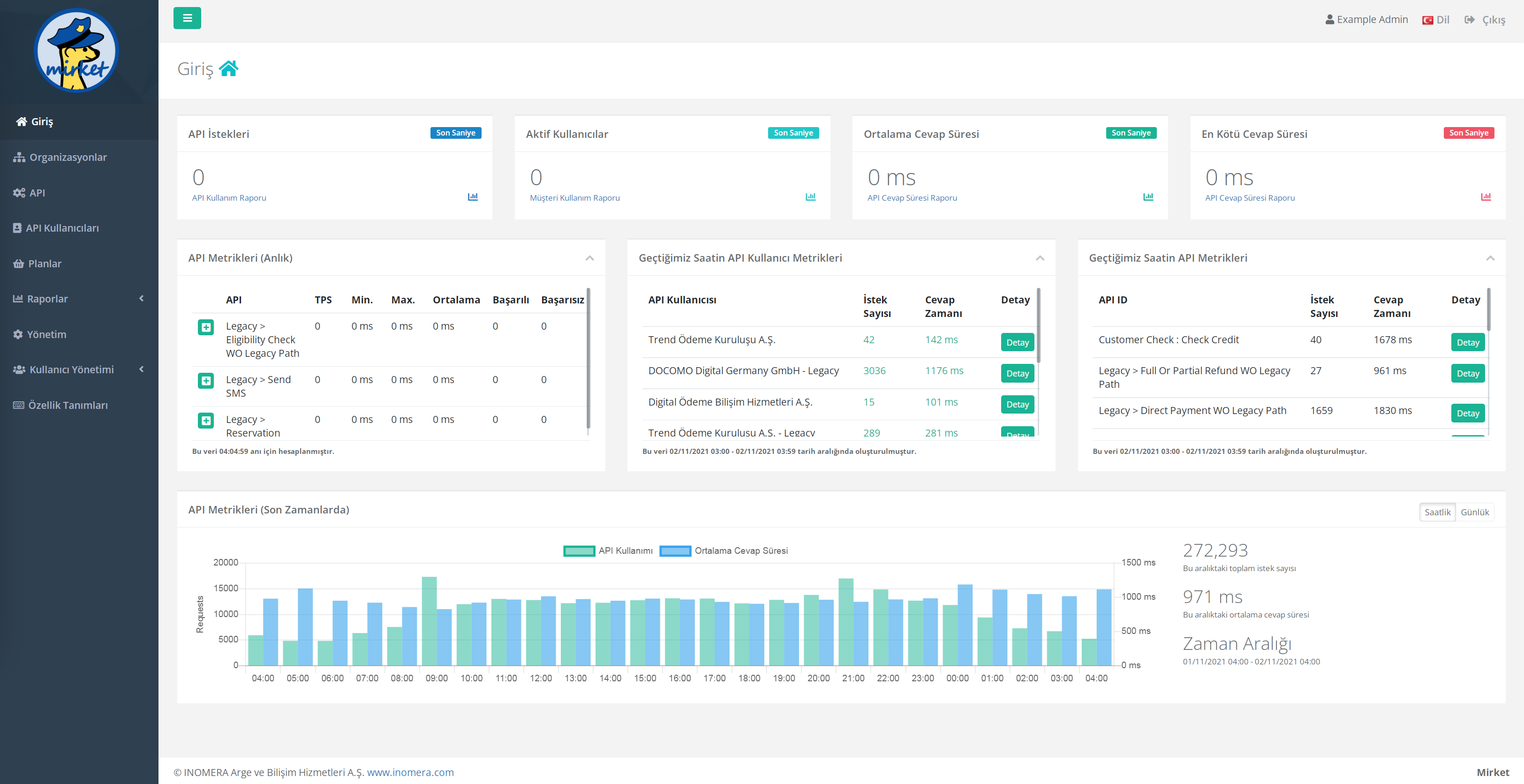Click the 272,293 total request count
Screen dimensions: 1524x784
point(1215,550)
